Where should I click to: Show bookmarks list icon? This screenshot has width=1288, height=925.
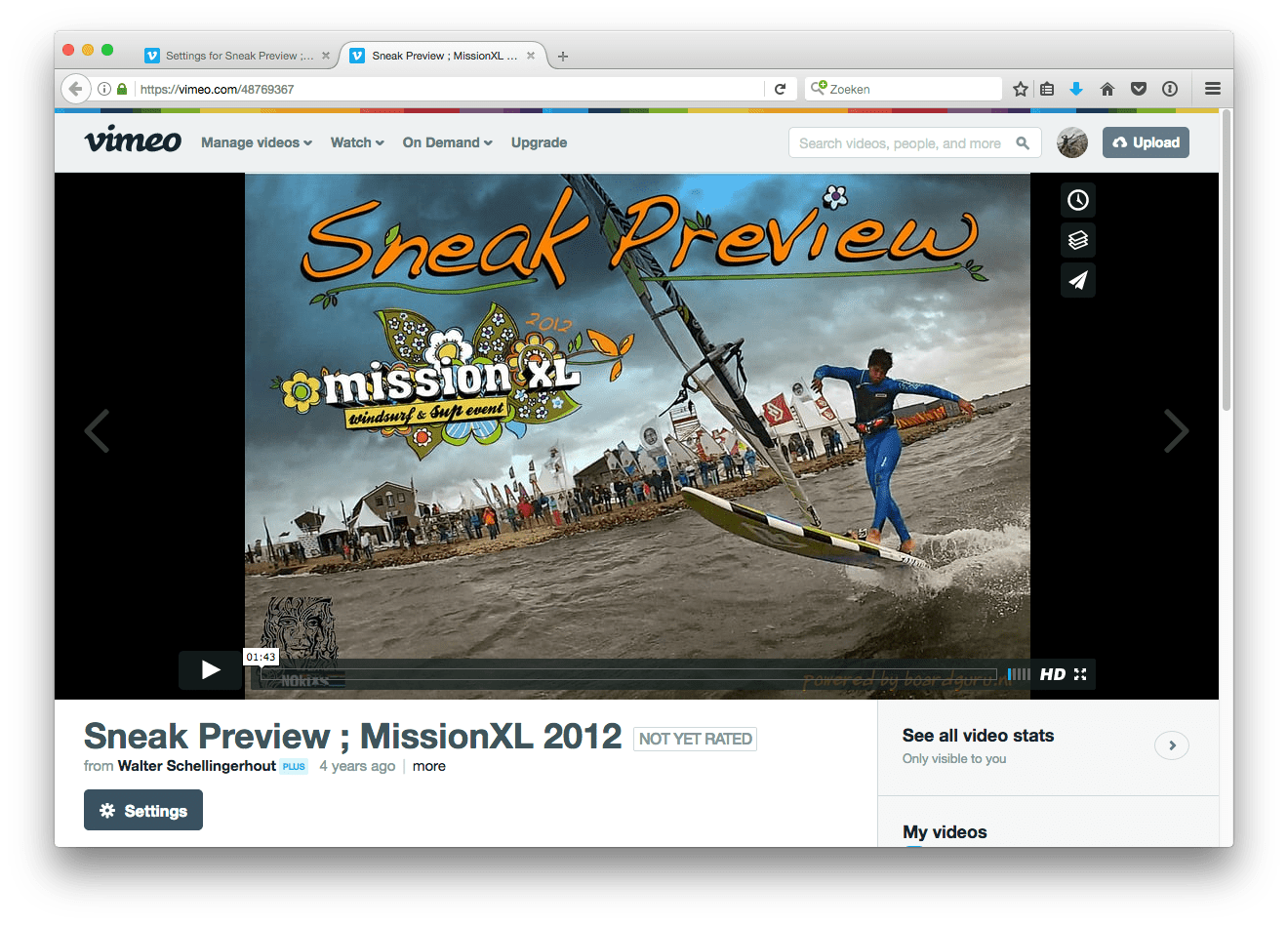pyautogui.click(x=1047, y=89)
